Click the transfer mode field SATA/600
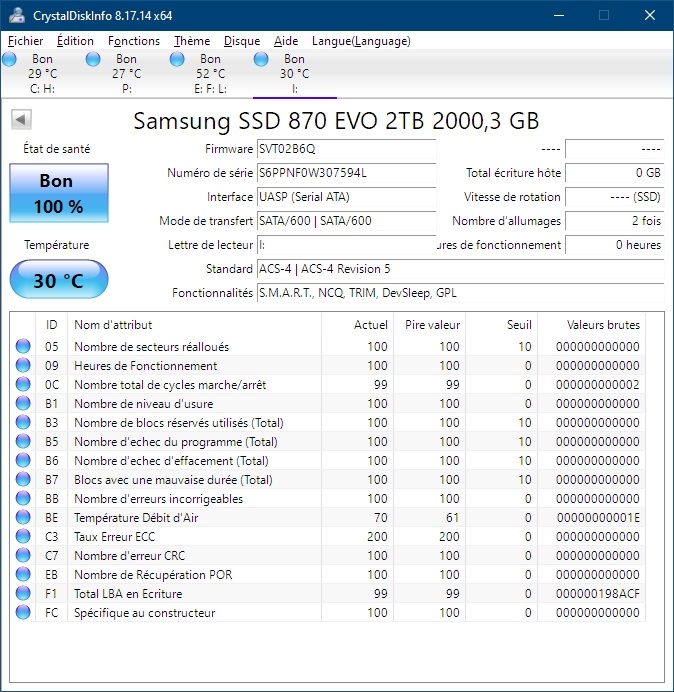Viewport: 674px width, 692px height. (346, 221)
